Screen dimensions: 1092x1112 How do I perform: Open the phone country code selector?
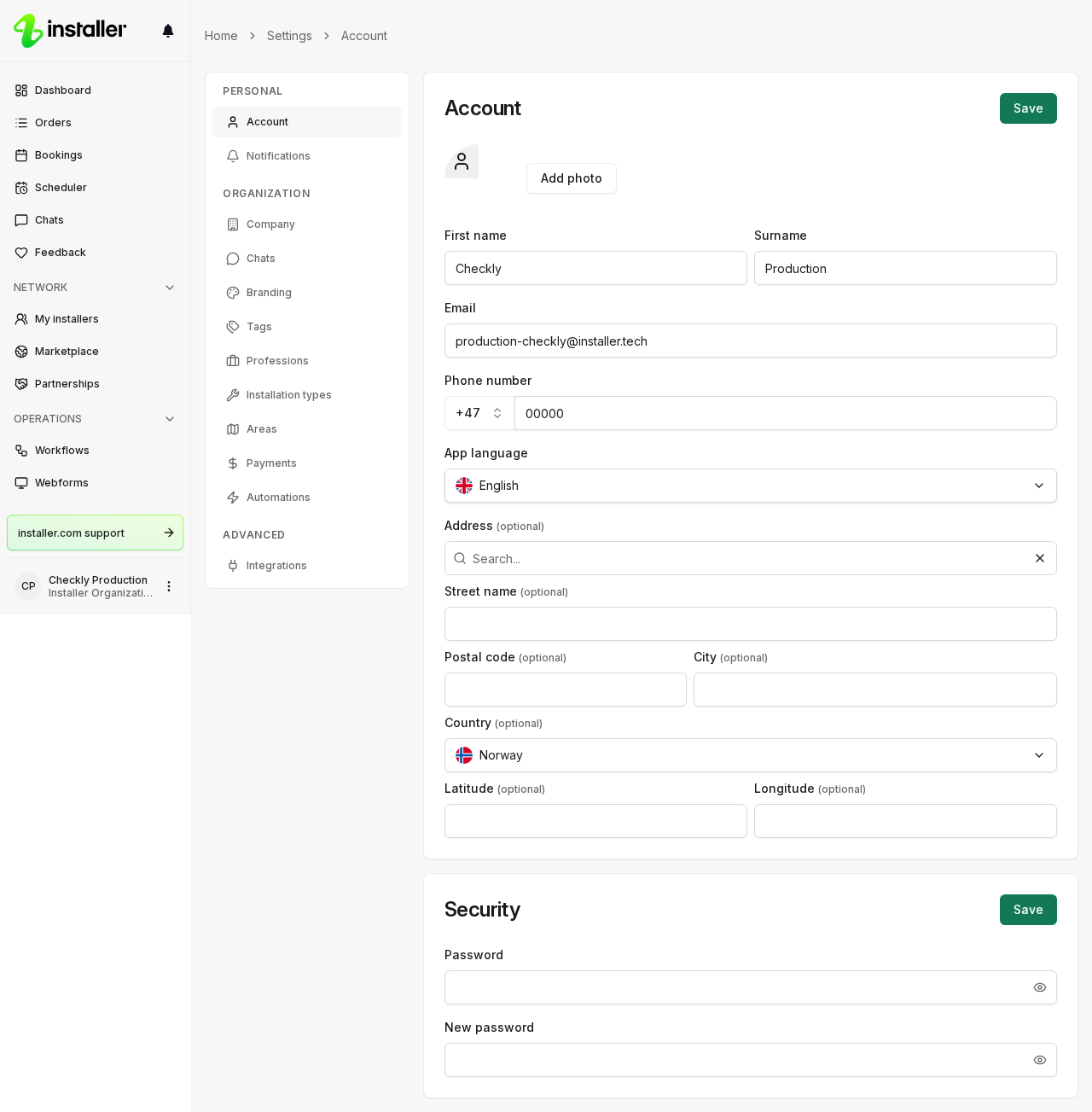[x=479, y=413]
